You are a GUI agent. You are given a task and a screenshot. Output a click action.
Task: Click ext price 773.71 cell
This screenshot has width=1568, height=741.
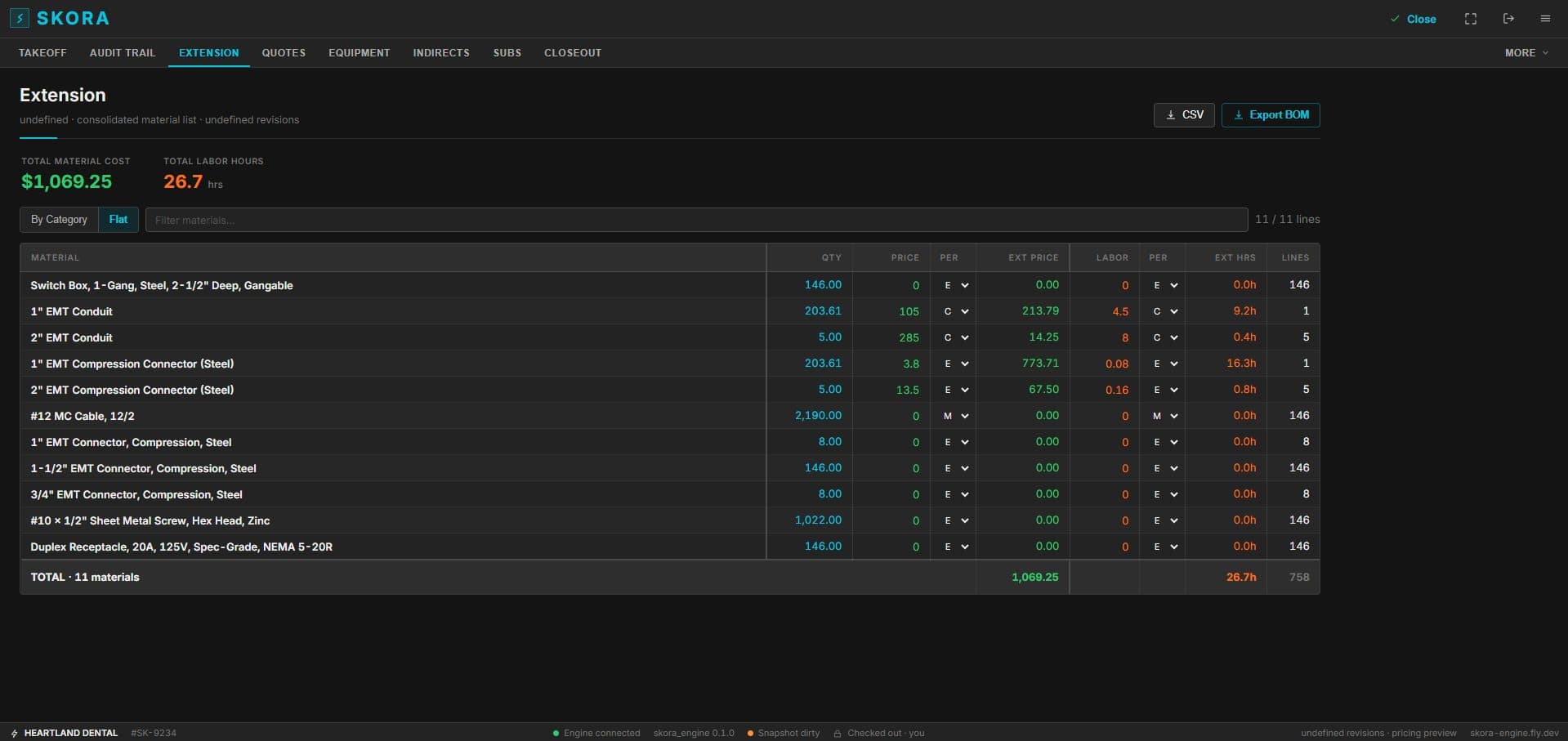pos(1040,364)
